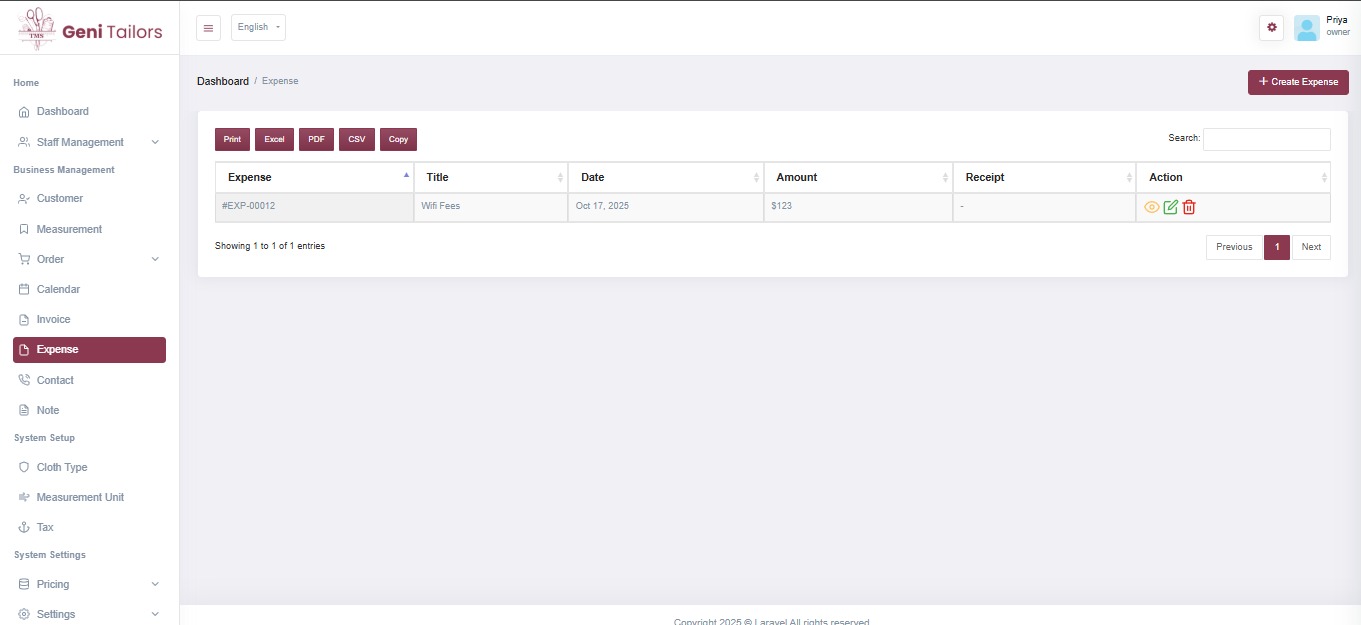1361x625 pixels.
Task: Click the Dashboard breadcrumb link
Action: 222,81
